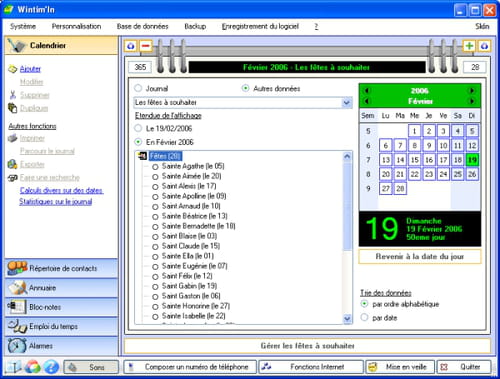500x379 pixels.
Task: Select day 14 in the February calendar
Action: 400,160
